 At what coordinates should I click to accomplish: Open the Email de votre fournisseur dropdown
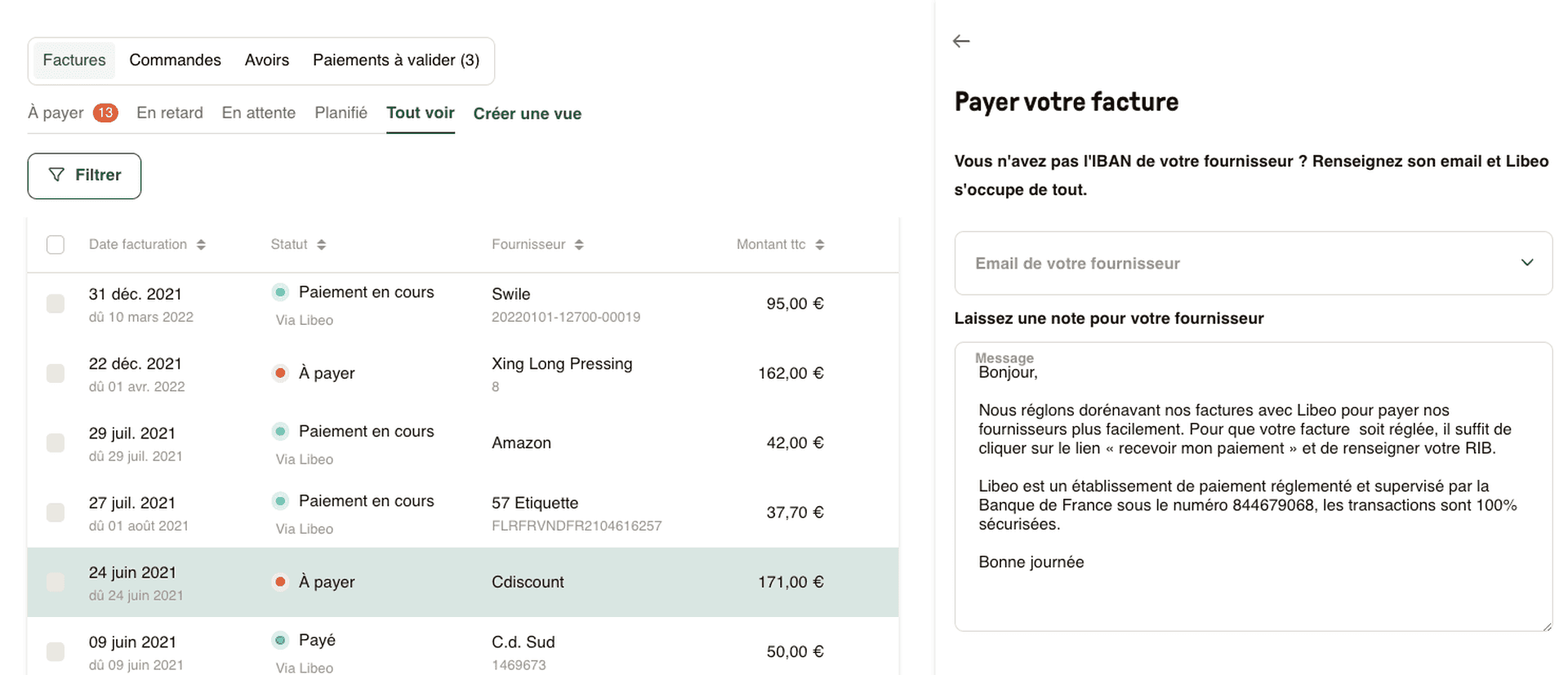tap(1527, 263)
